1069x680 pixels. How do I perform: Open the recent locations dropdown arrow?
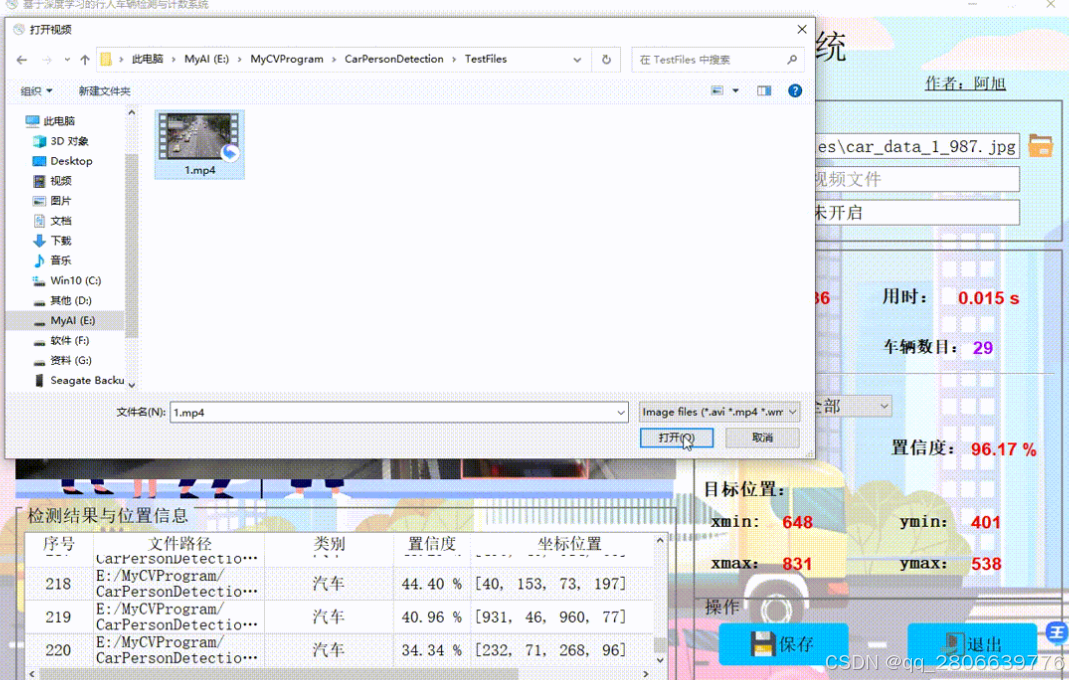coord(67,60)
